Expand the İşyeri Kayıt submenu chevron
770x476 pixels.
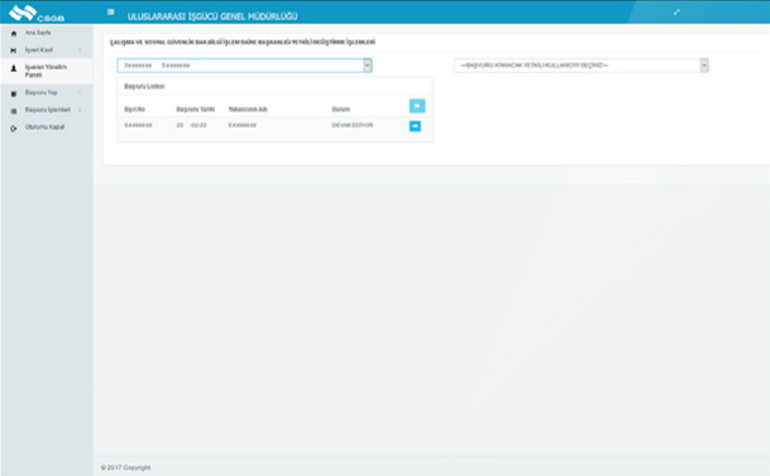tap(79, 49)
